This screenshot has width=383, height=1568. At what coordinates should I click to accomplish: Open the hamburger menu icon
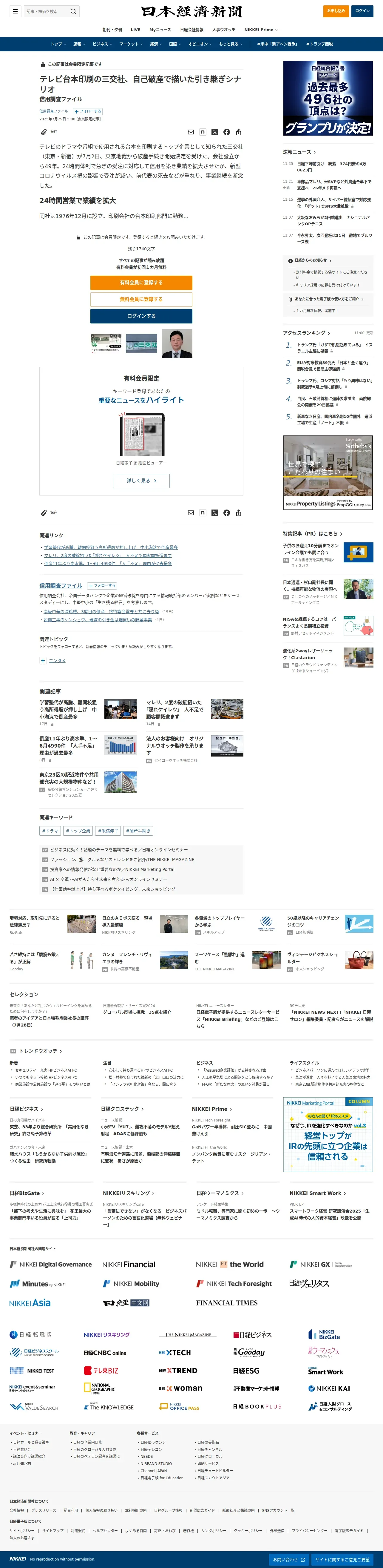click(x=15, y=11)
